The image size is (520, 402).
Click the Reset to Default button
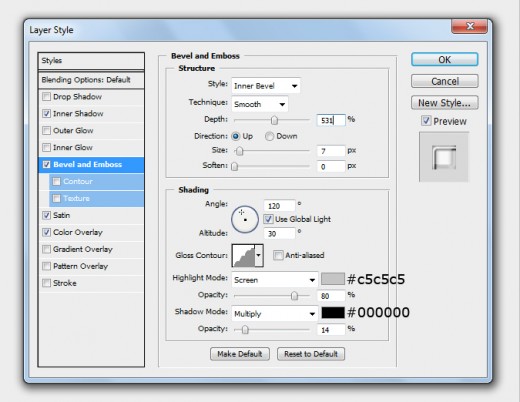[x=311, y=354]
